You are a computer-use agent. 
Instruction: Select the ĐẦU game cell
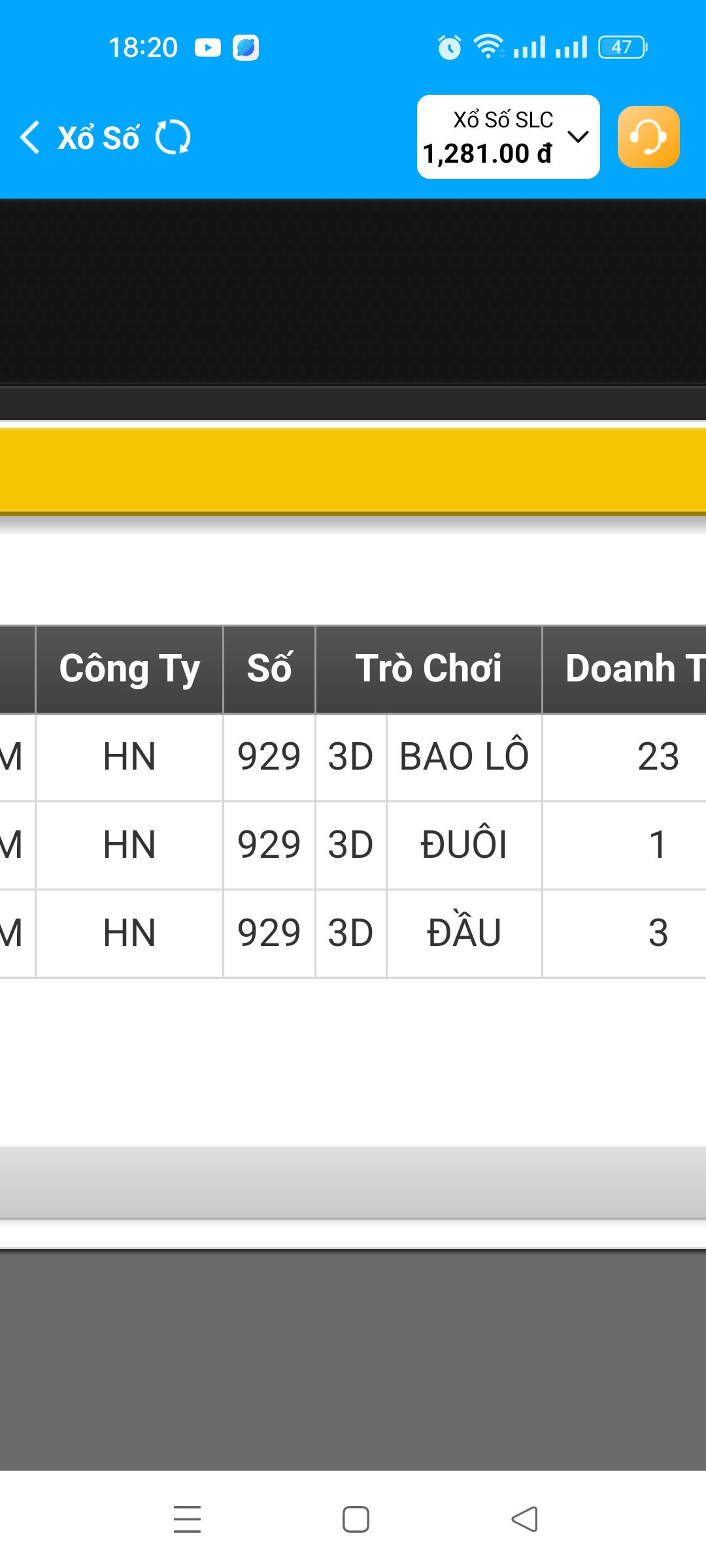click(x=464, y=932)
